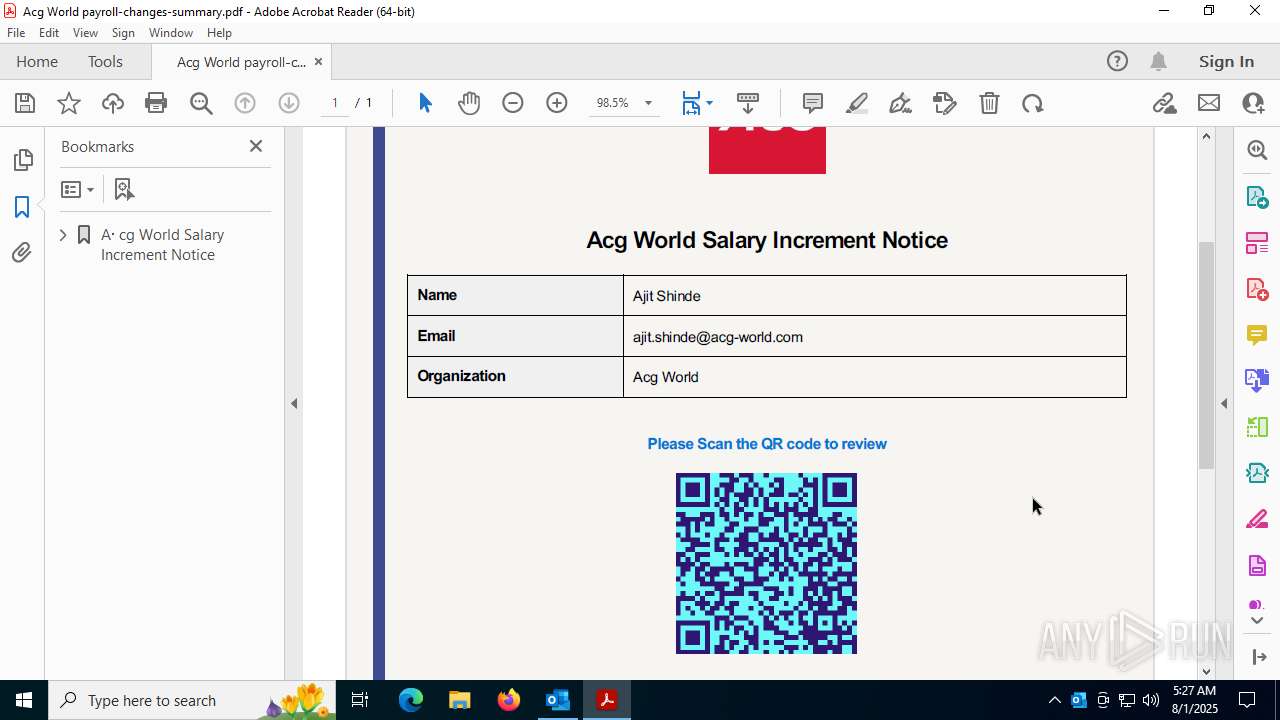Close the Acg World payroll document tab
Screen dimensions: 1280x720
coord(318,61)
